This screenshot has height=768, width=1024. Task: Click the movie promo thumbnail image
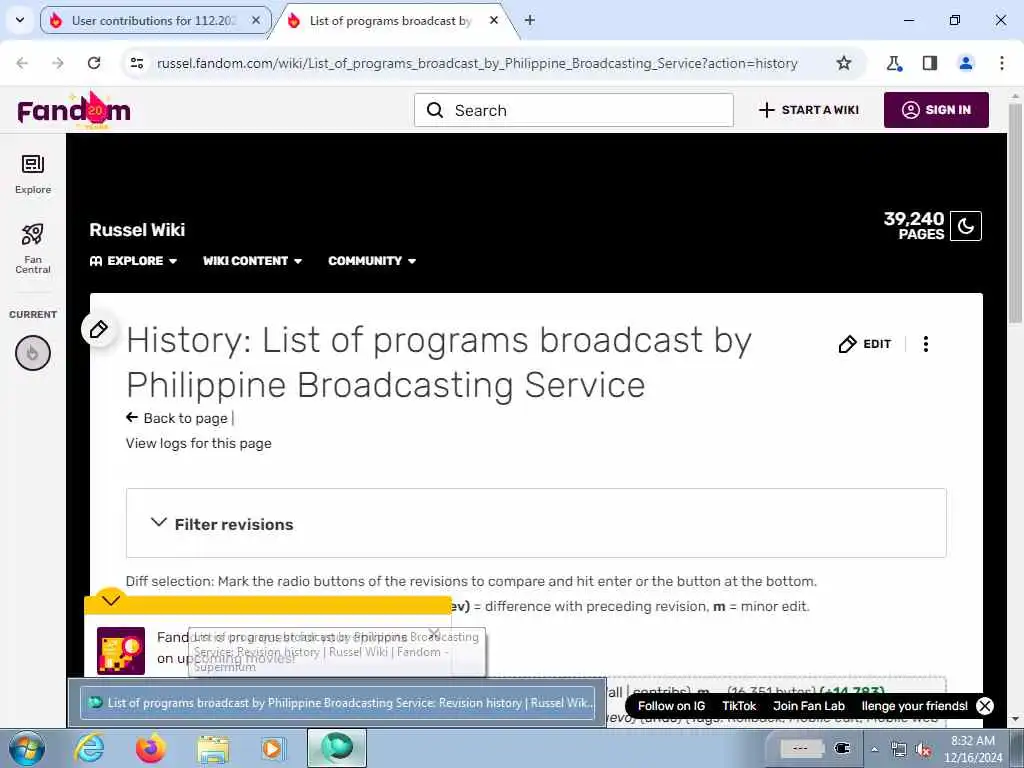(121, 651)
